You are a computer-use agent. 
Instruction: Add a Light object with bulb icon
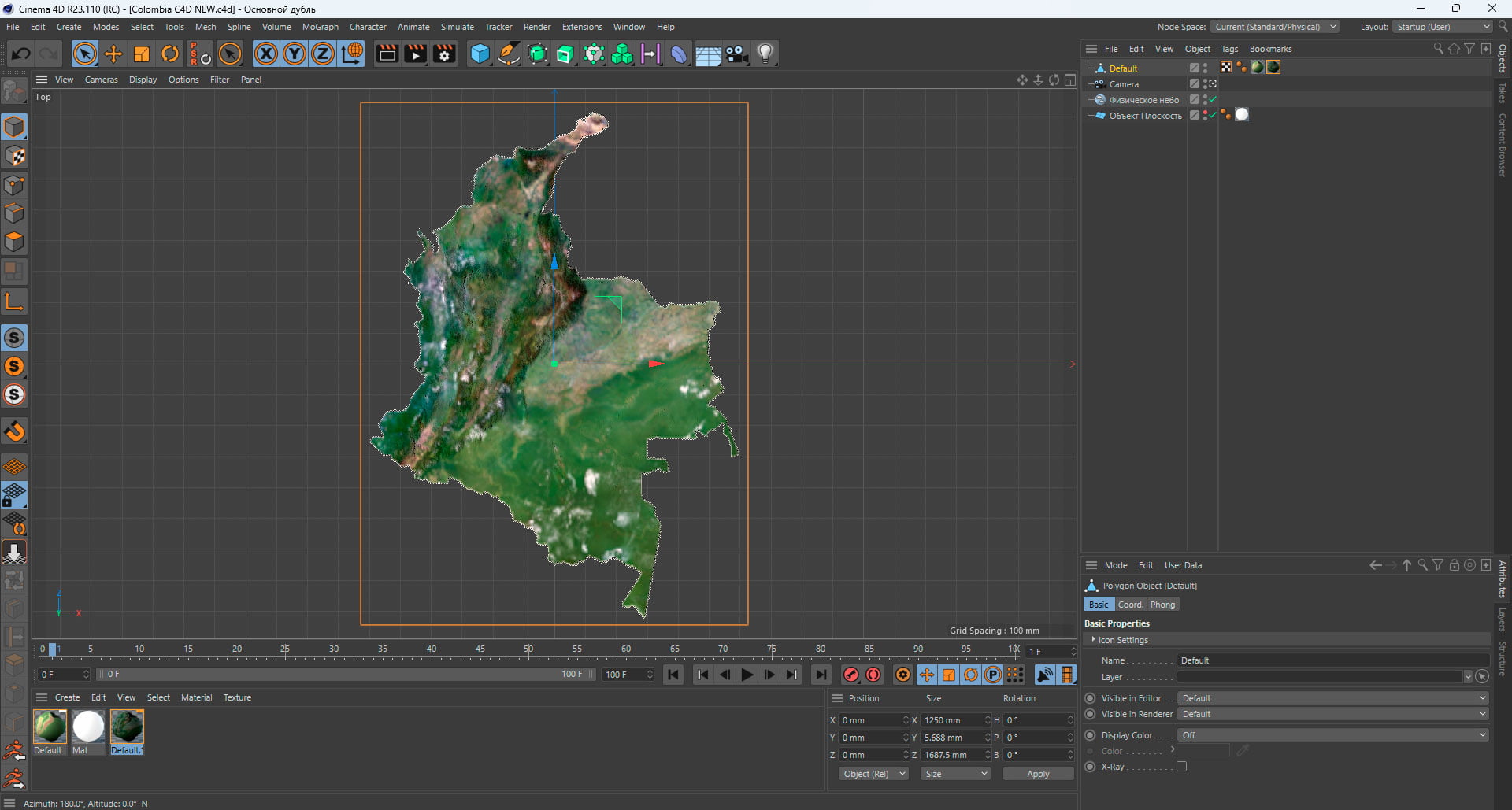(x=765, y=54)
